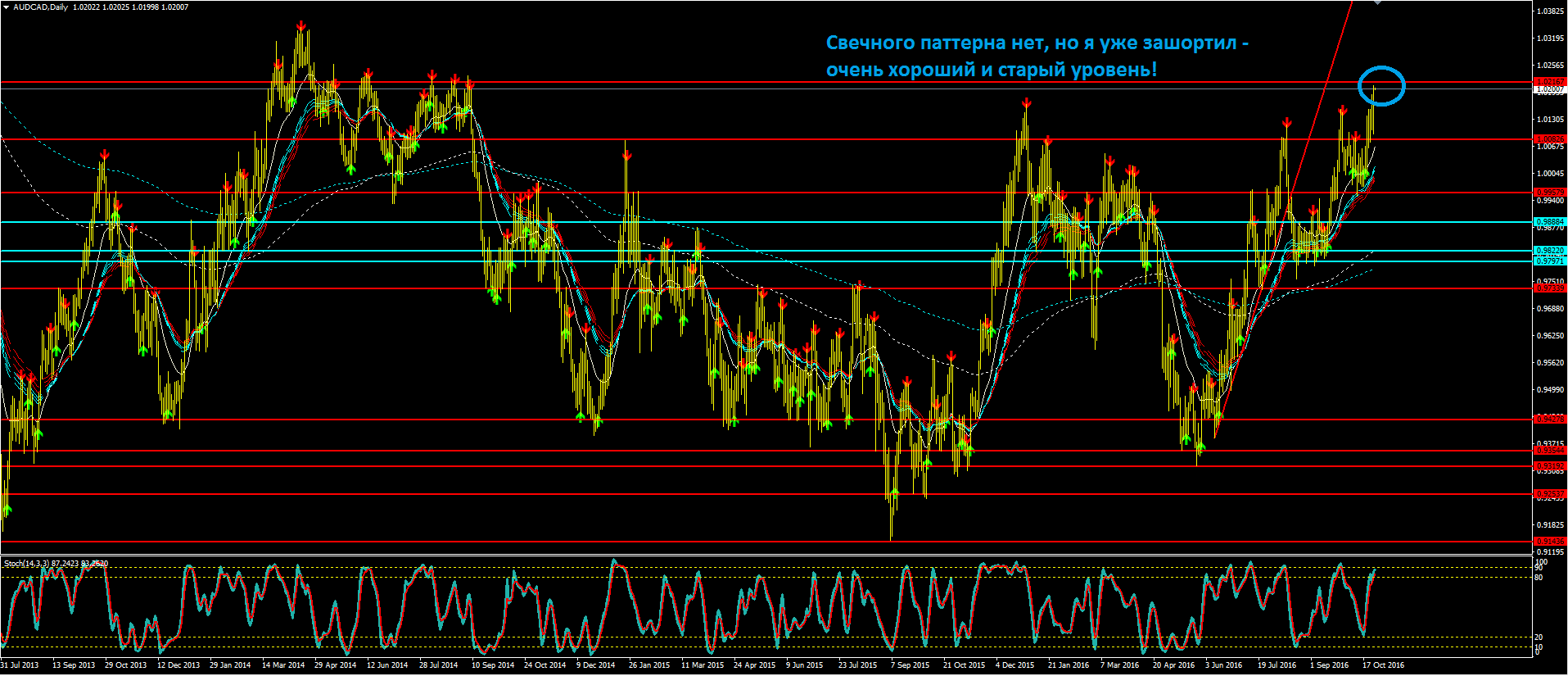Screen dimensions: 1568x676
Task: Open the chart menu arrow beside AUDCAD,Daily
Action: pos(7,7)
